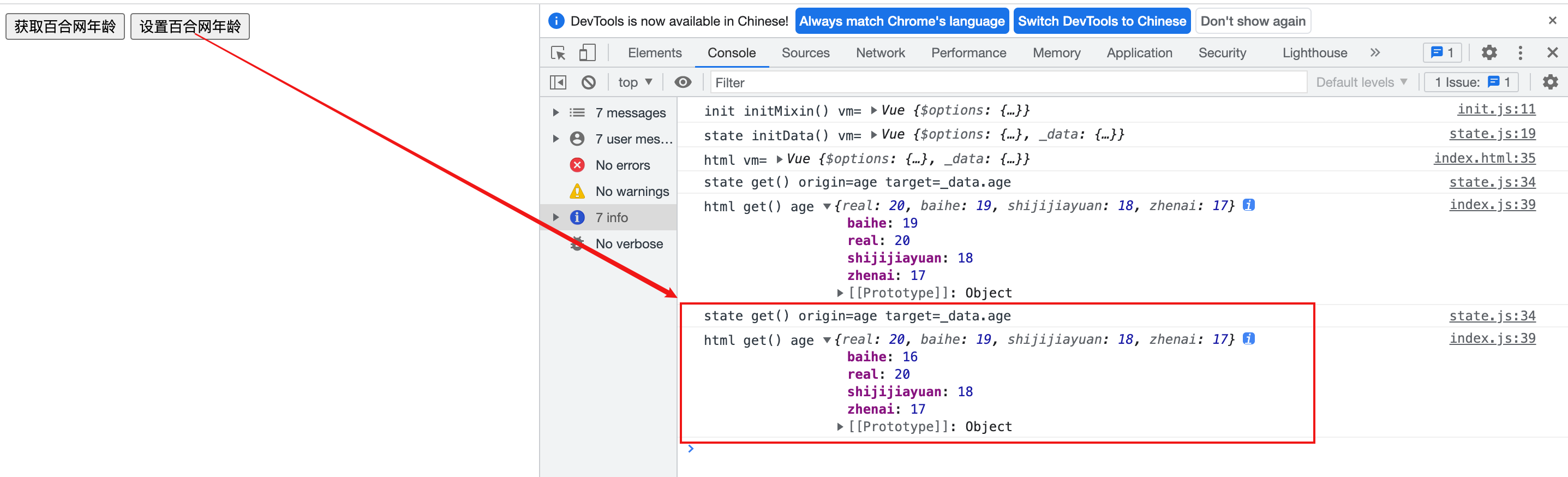The image size is (1568, 477).
Task: Switch to the Console tab
Action: [731, 53]
